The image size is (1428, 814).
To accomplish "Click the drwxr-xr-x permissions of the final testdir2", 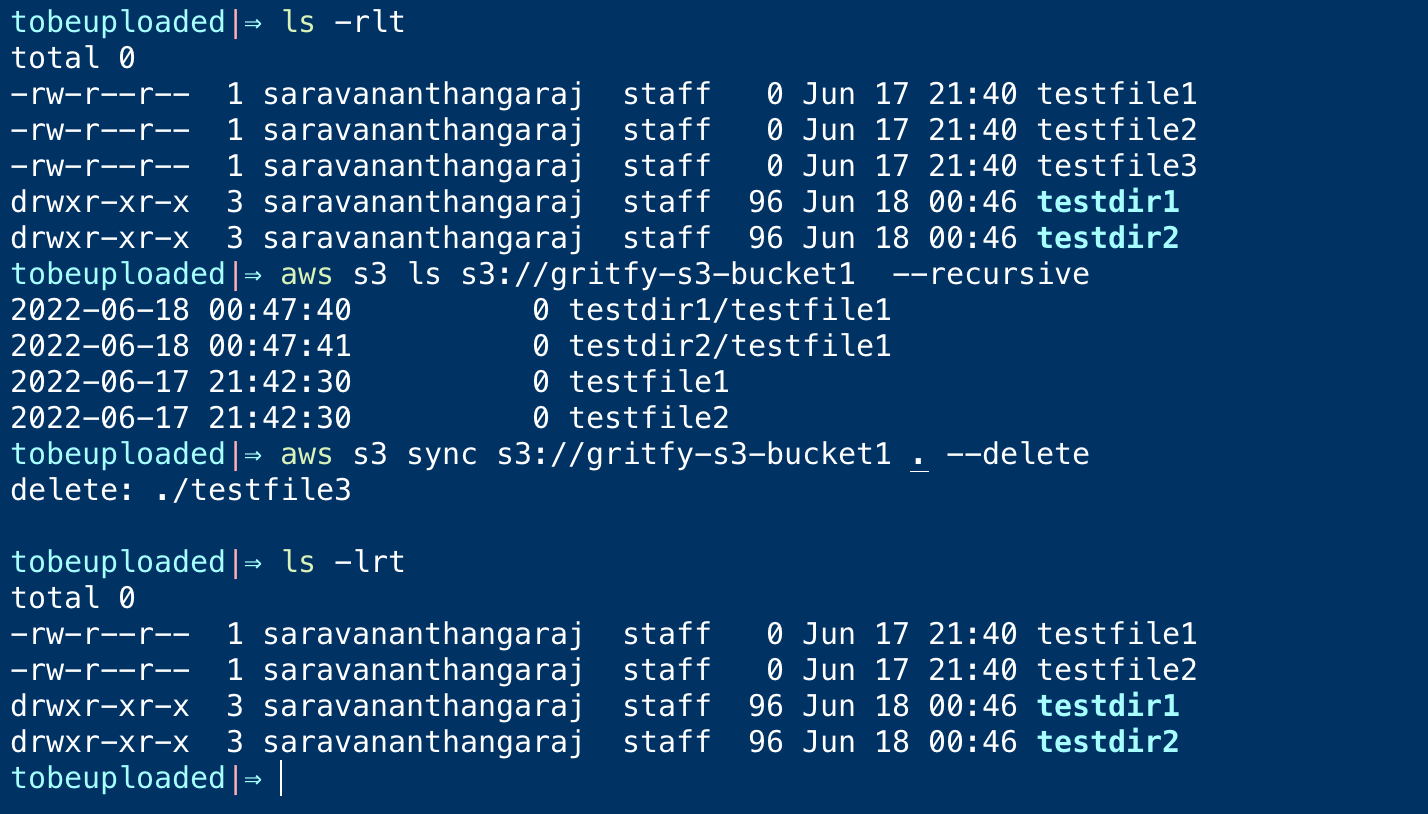I will 99,742.
